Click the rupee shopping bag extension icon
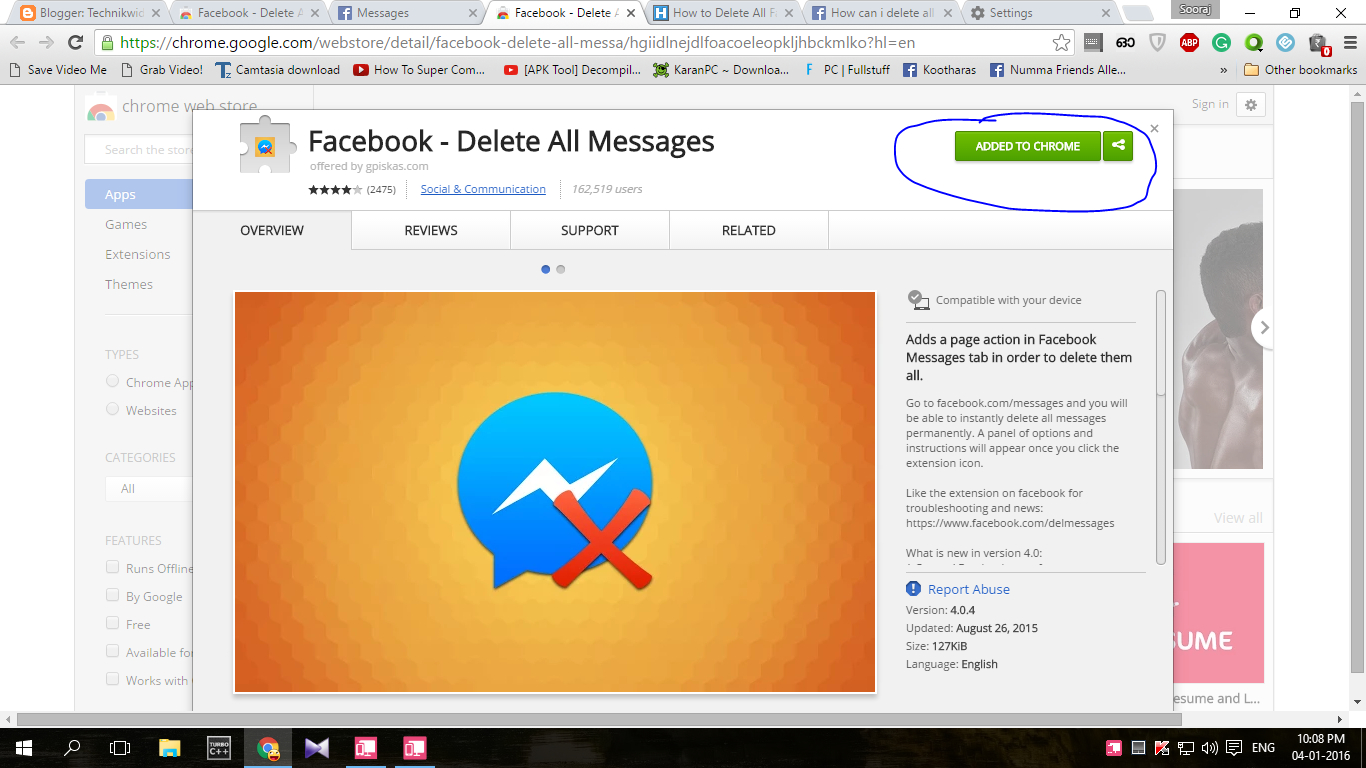Screen dimensions: 1366x768 [x=1319, y=45]
